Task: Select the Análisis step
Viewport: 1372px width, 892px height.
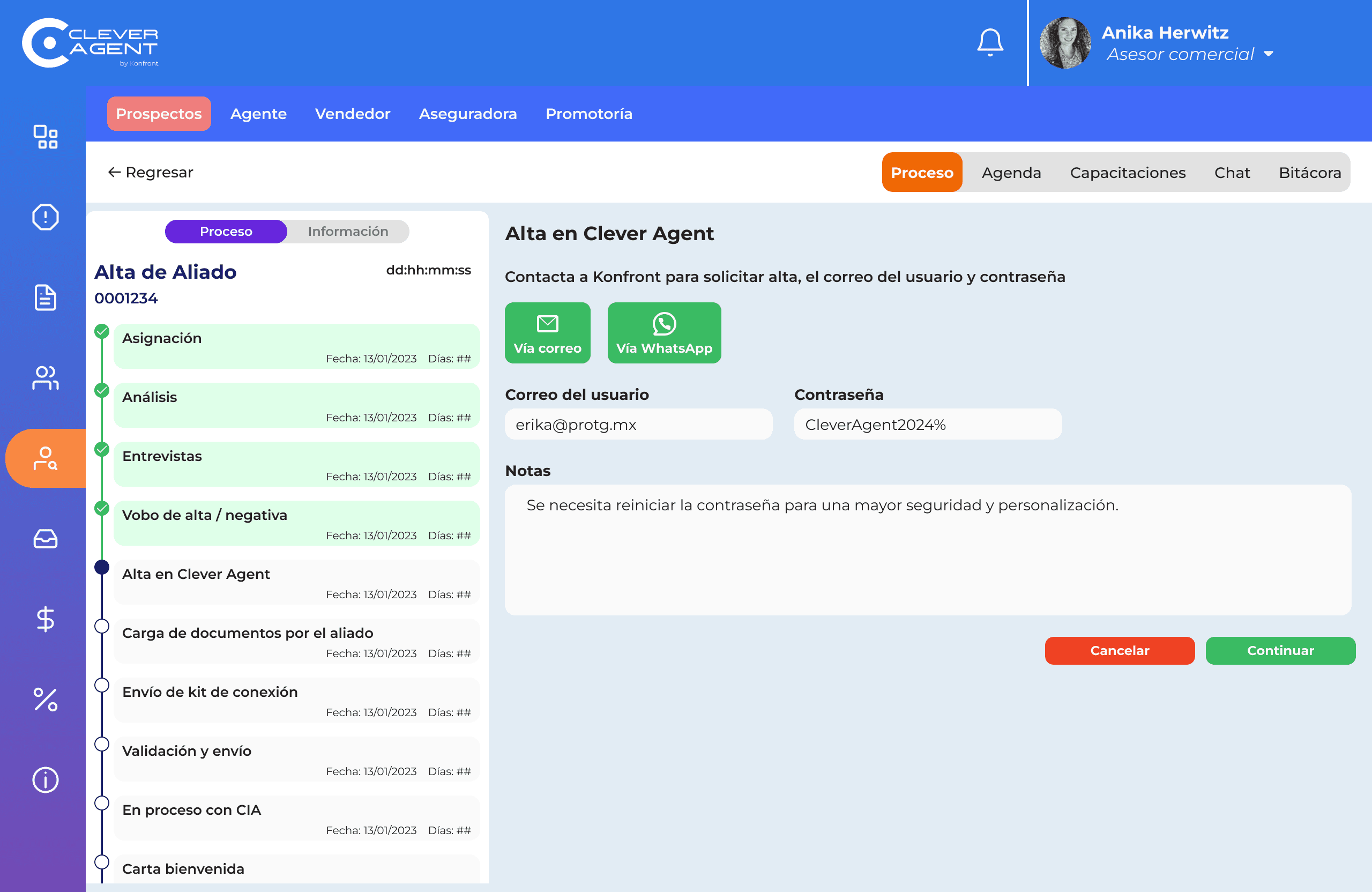Action: coord(297,405)
